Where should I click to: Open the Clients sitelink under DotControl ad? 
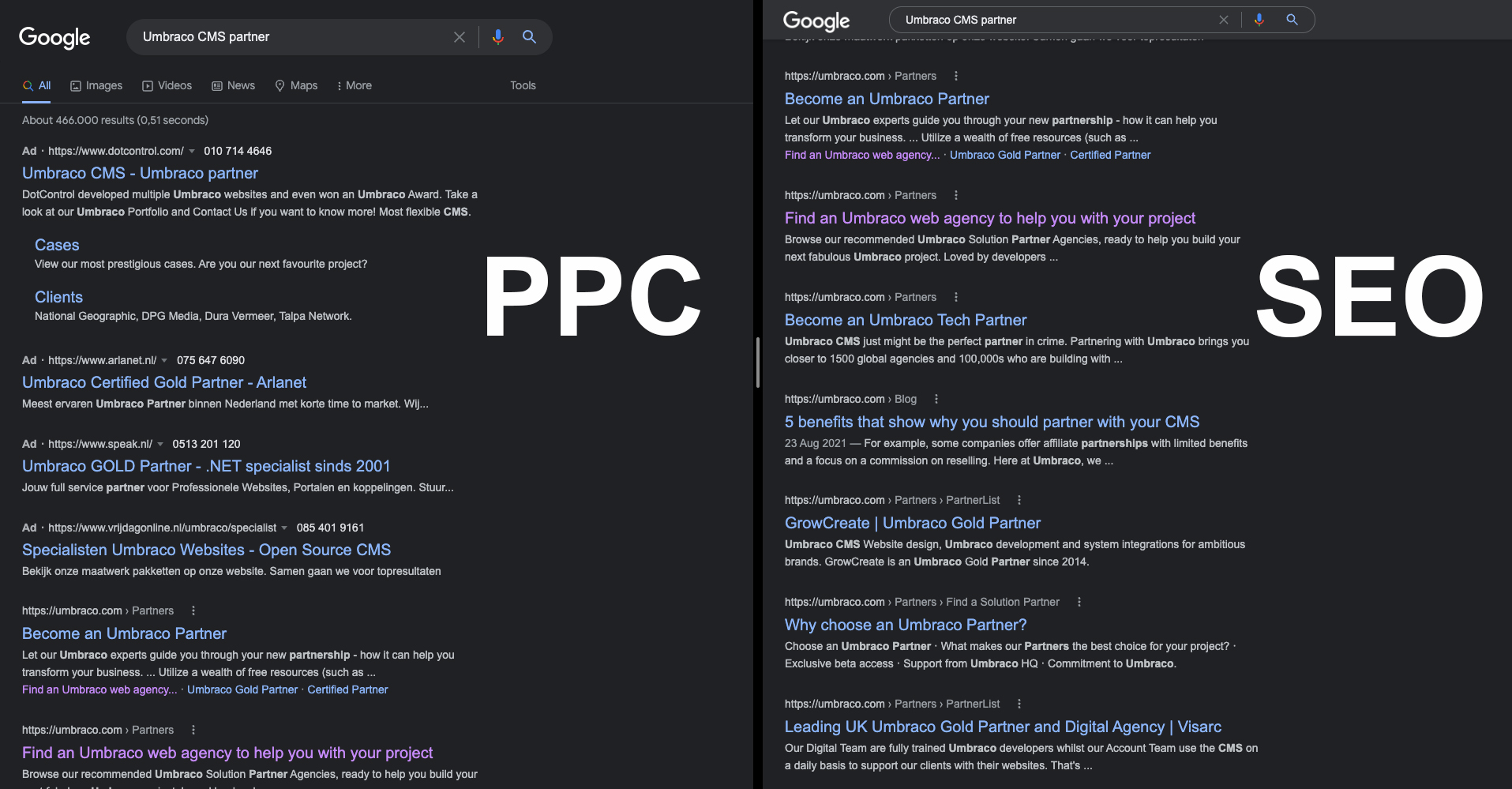(58, 297)
